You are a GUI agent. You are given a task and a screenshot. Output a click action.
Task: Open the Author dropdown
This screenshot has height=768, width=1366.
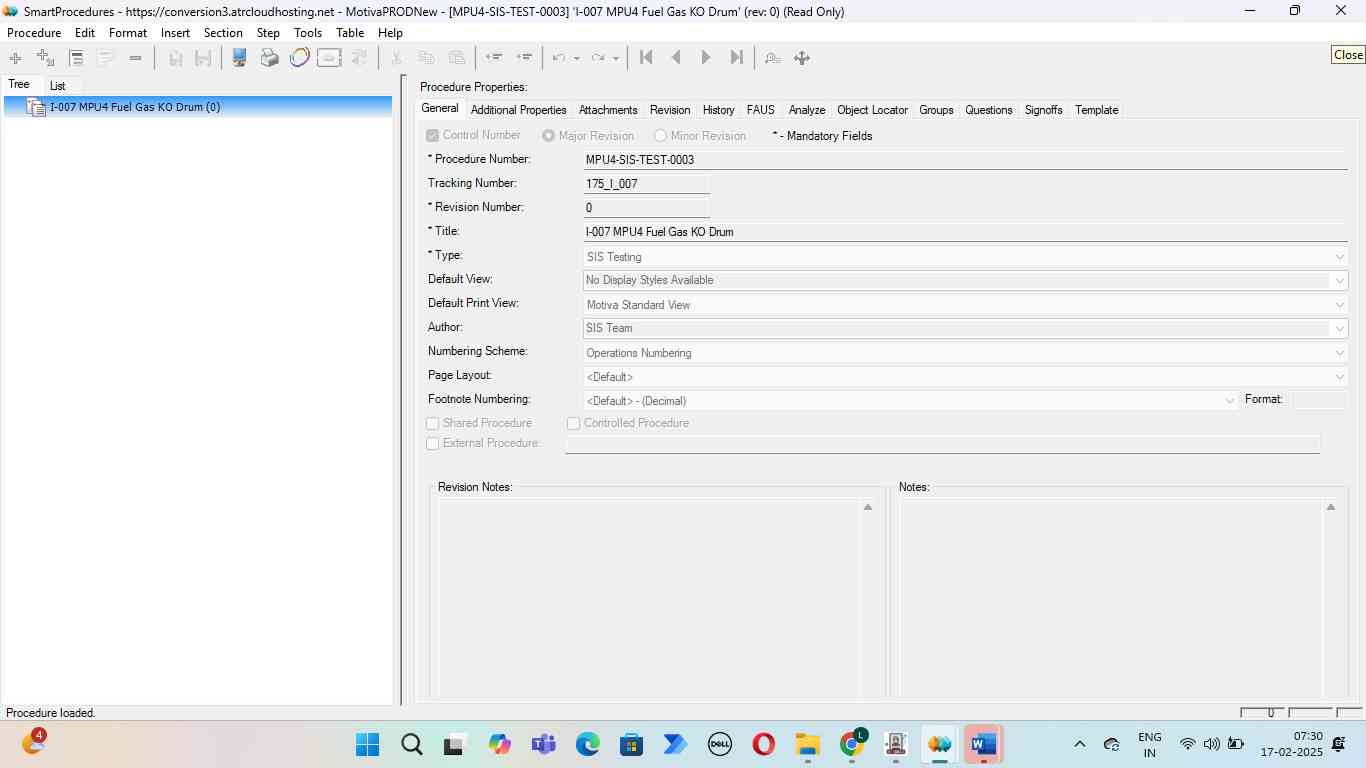(966, 329)
